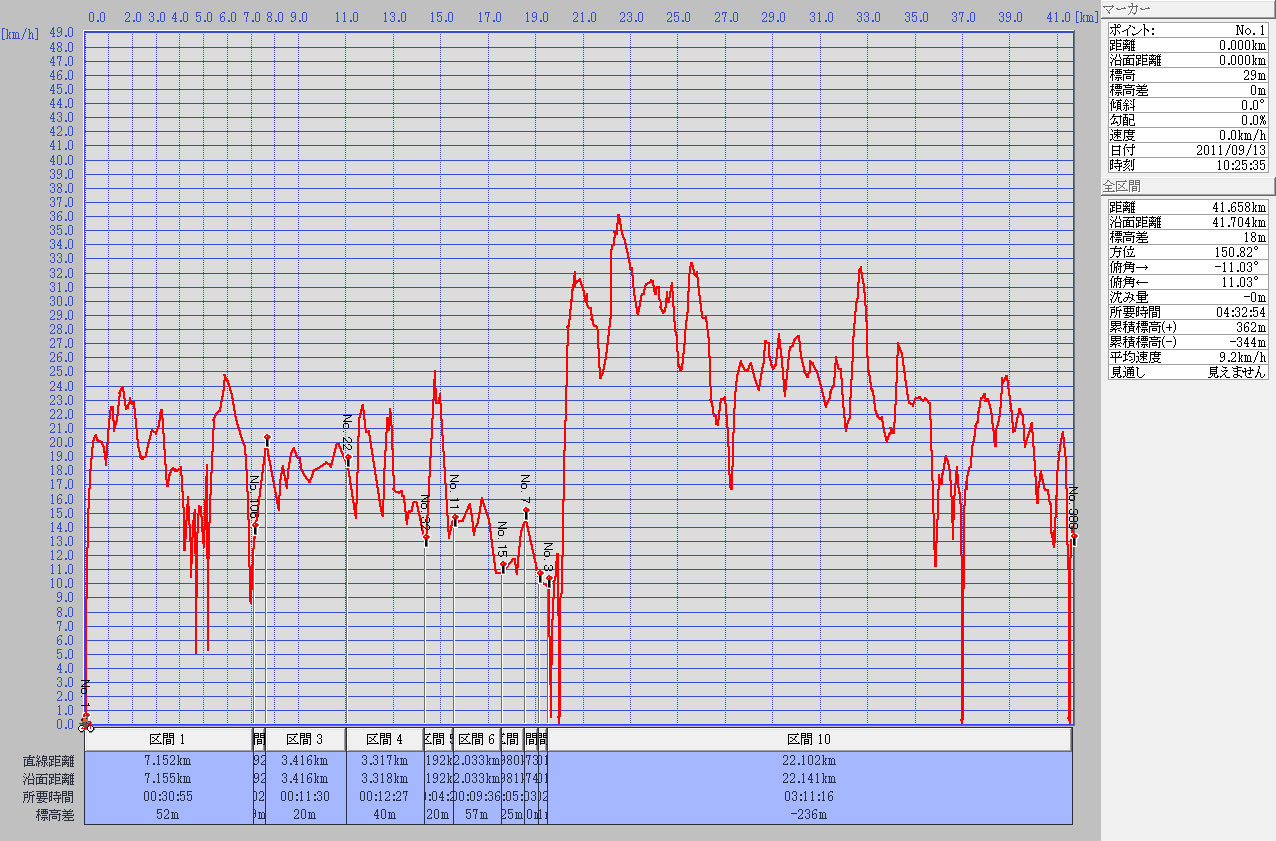Select the 区間 1 section header

pos(168,740)
